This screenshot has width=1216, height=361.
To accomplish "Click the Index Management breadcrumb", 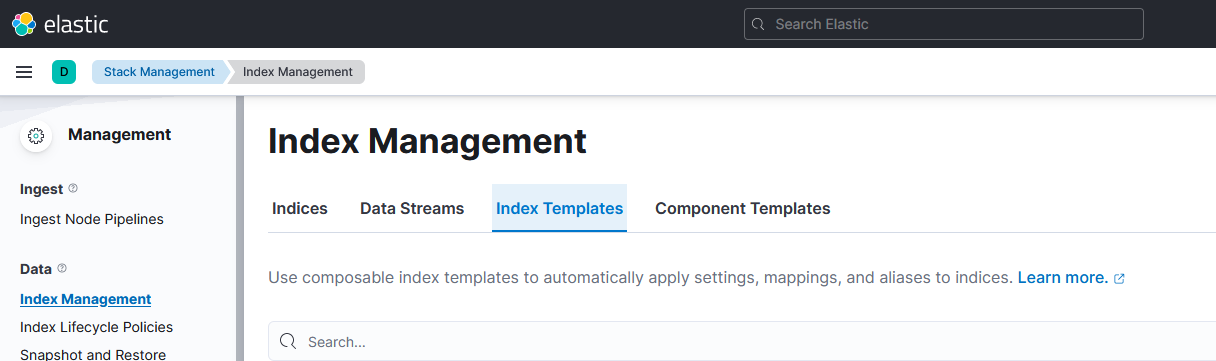I will pos(298,72).
